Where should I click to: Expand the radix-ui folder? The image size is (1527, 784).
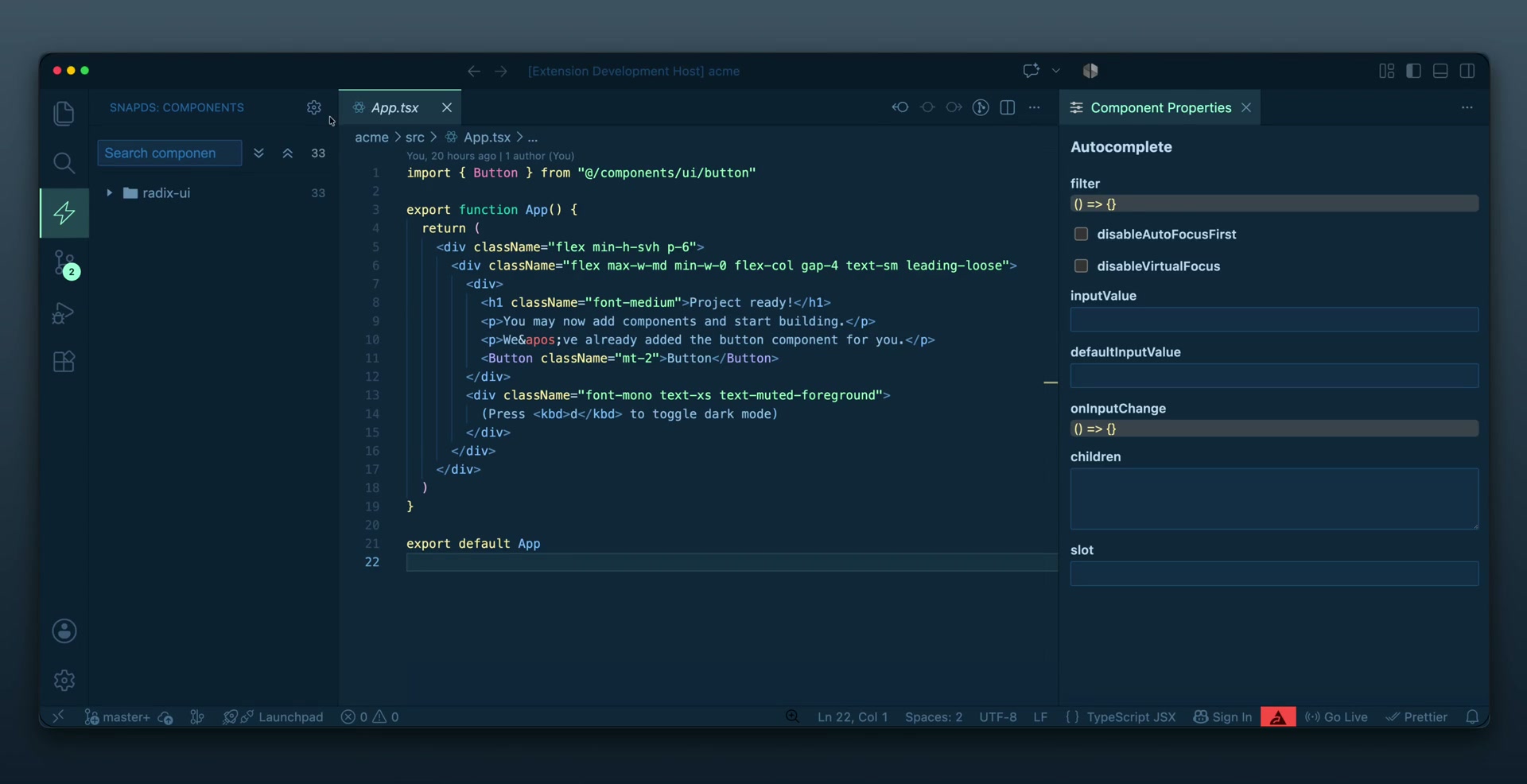[x=109, y=192]
